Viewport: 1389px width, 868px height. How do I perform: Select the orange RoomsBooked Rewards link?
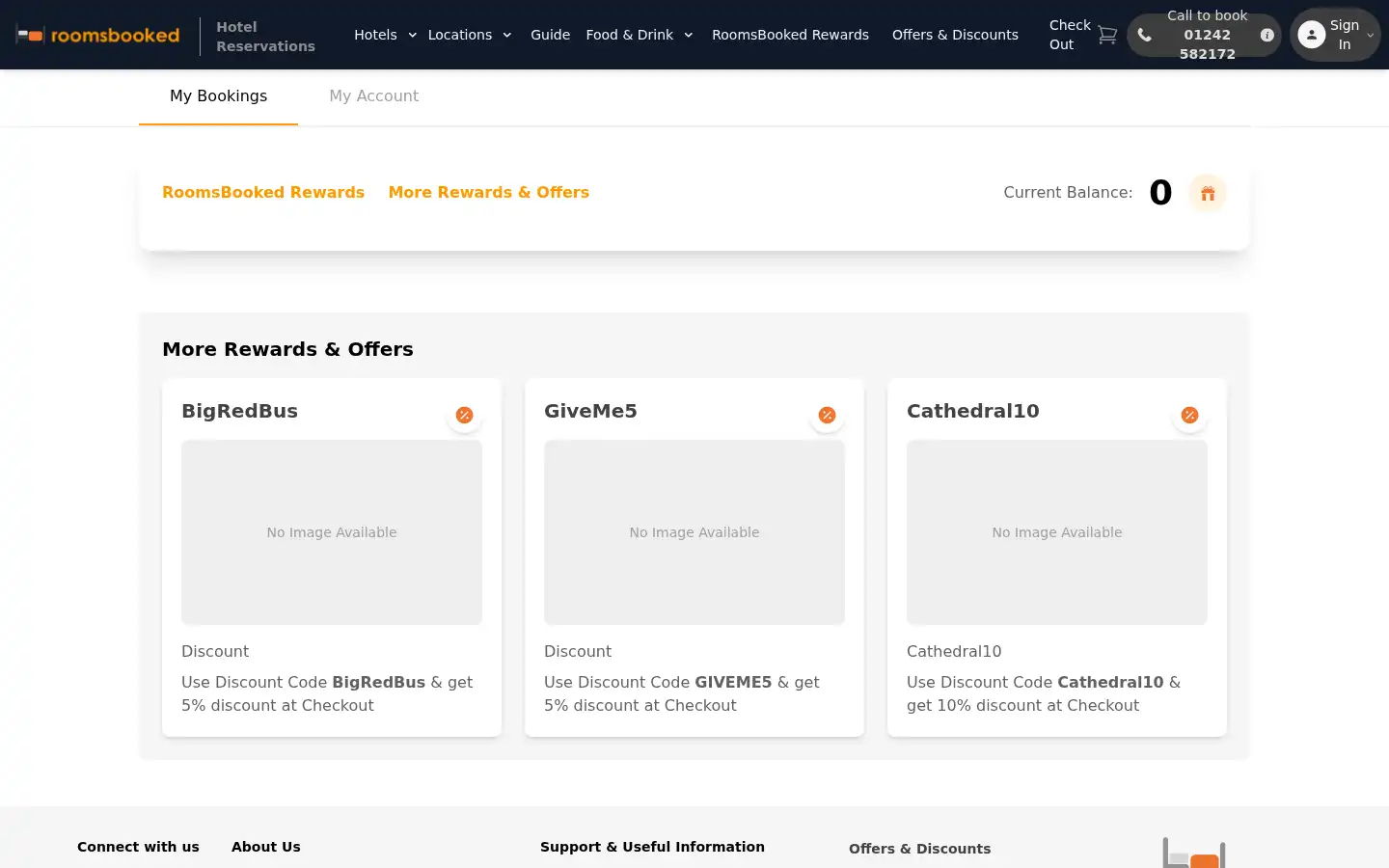tap(263, 192)
